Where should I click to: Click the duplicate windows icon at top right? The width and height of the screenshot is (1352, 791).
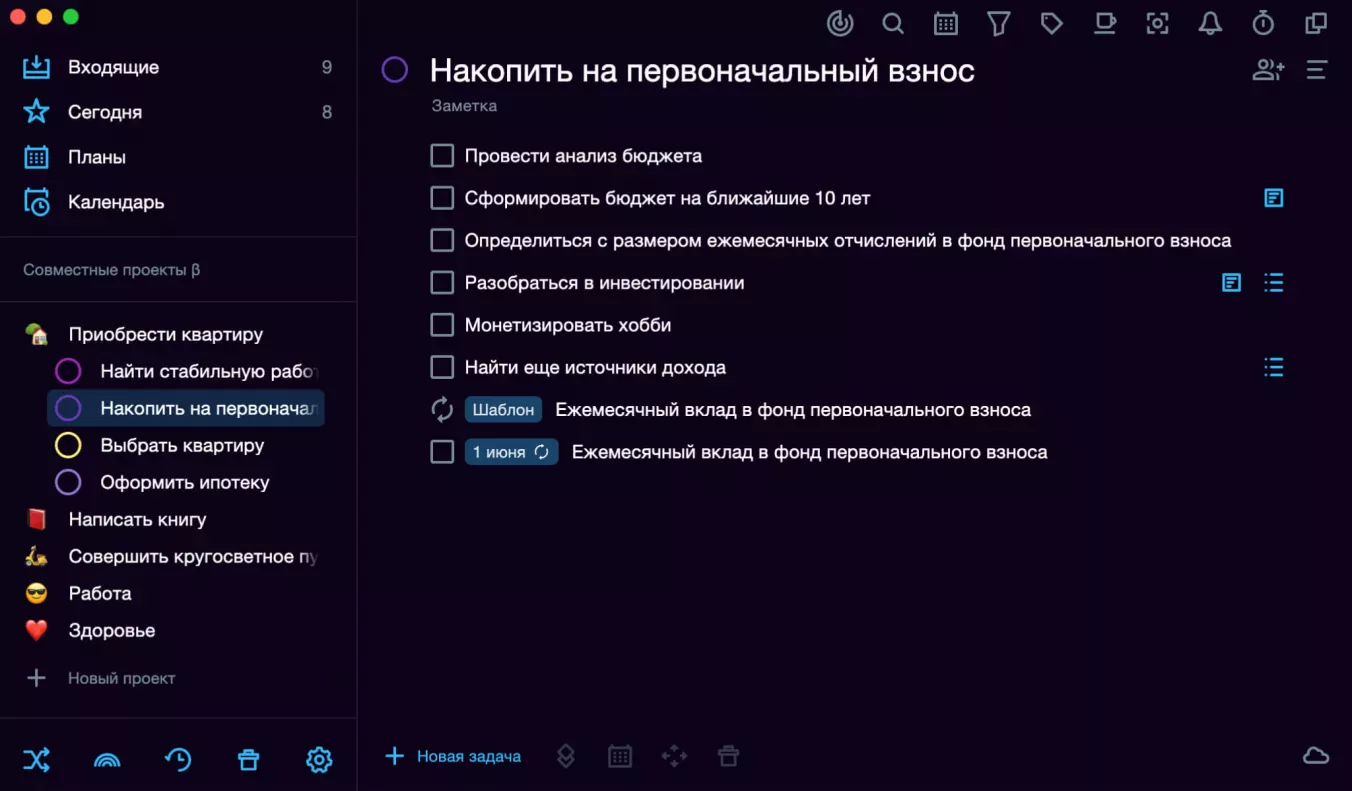[1316, 23]
